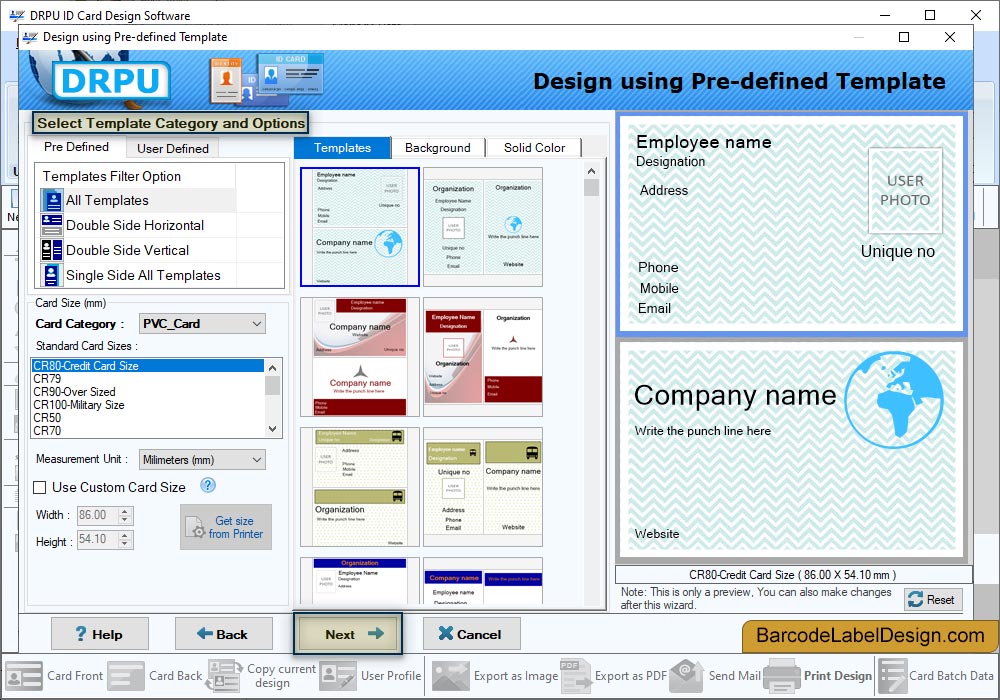Select the olive bus horizontal template
Screen dimensions: 1000x700
(360, 487)
